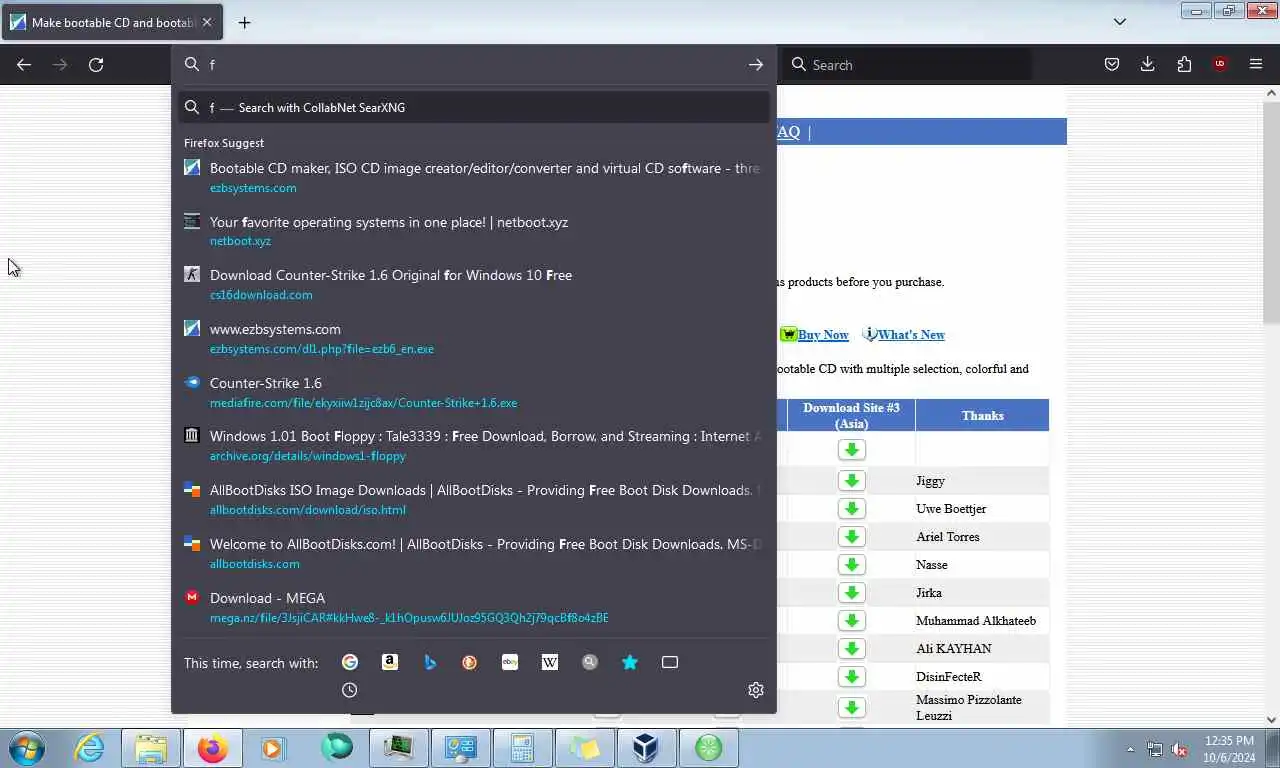Viewport: 1280px width, 768px height.
Task: Search this time with eBay
Action: pos(510,662)
